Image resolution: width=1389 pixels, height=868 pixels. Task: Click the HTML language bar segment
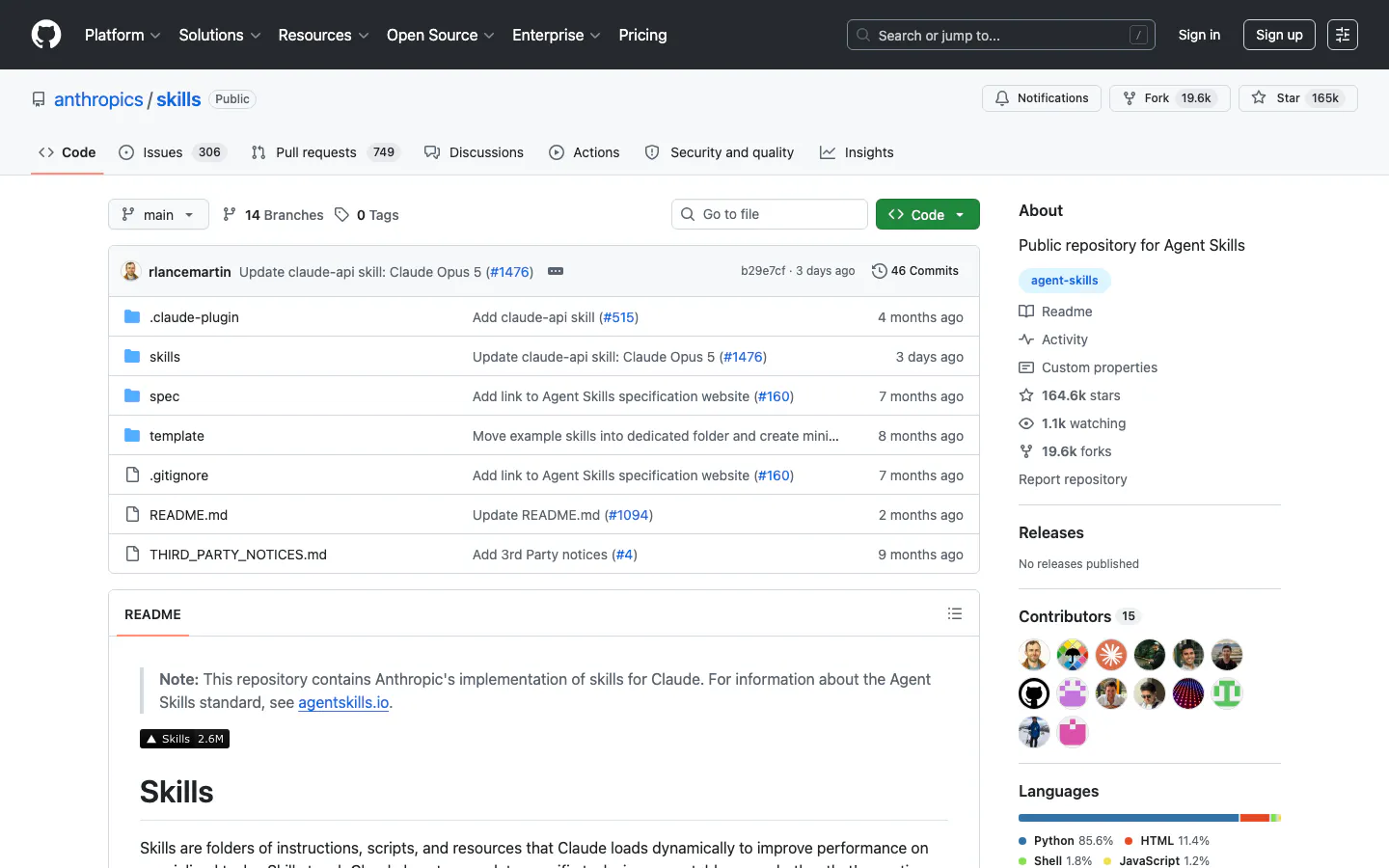point(1255,818)
